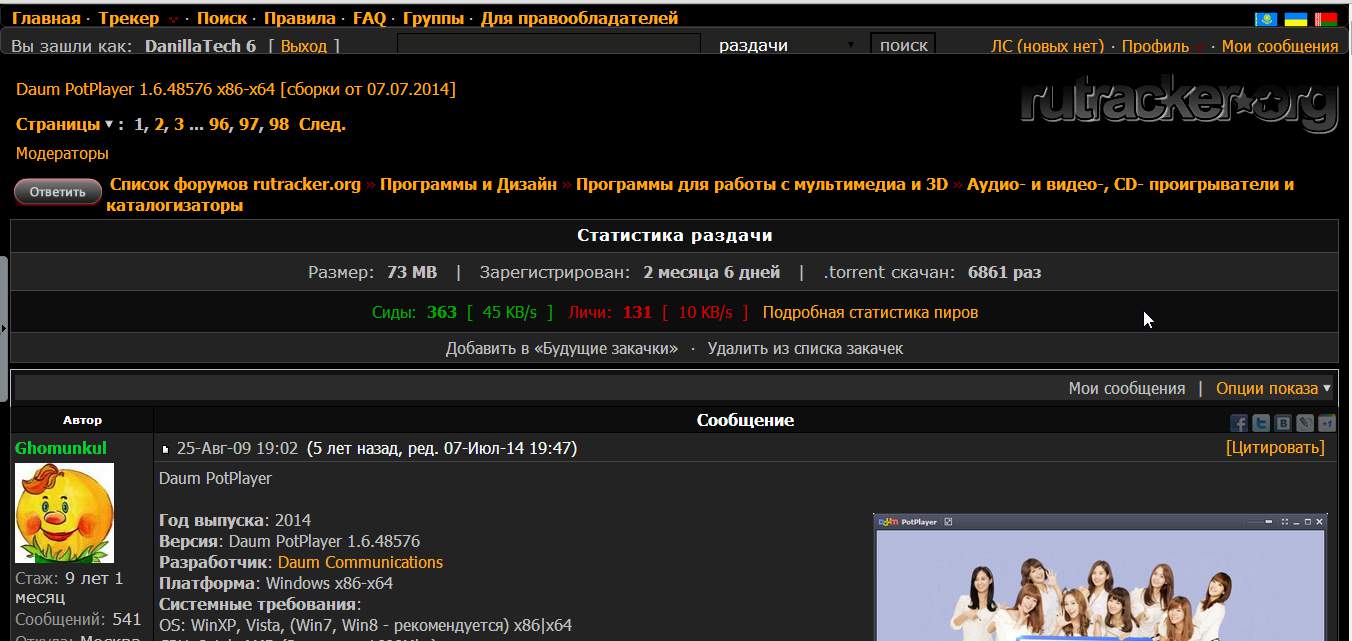1352x641 pixels.
Task: Share the post on VKontakte
Action: [x=1283, y=423]
